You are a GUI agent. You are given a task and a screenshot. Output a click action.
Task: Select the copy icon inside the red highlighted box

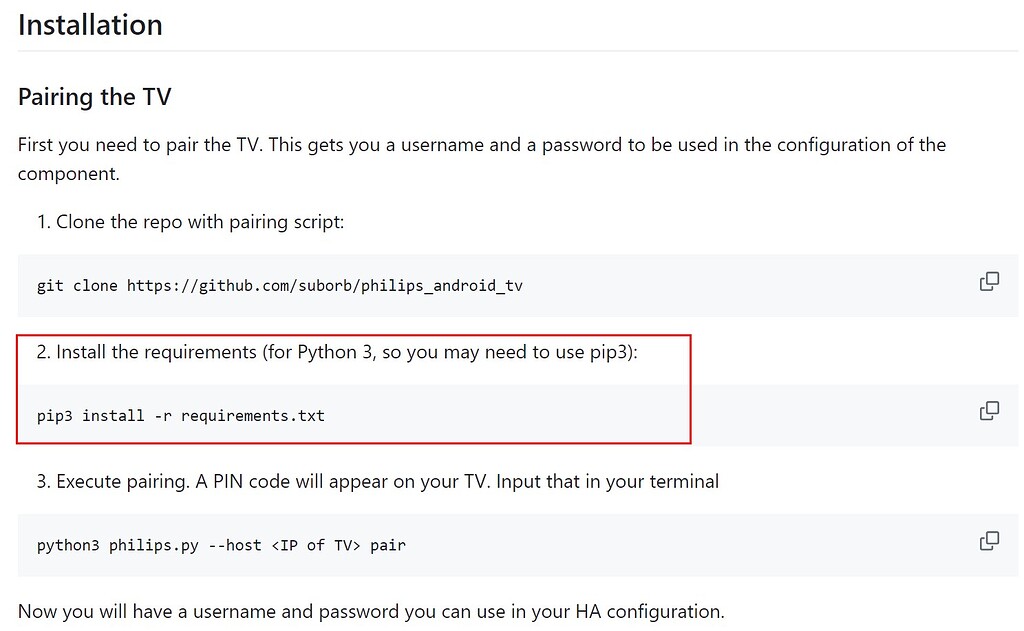pos(989,410)
